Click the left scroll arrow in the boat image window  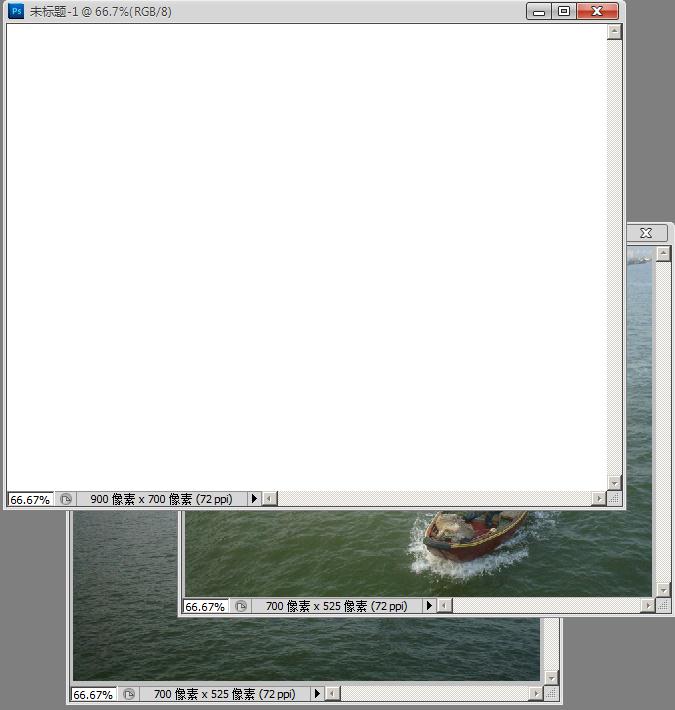tap(445, 605)
